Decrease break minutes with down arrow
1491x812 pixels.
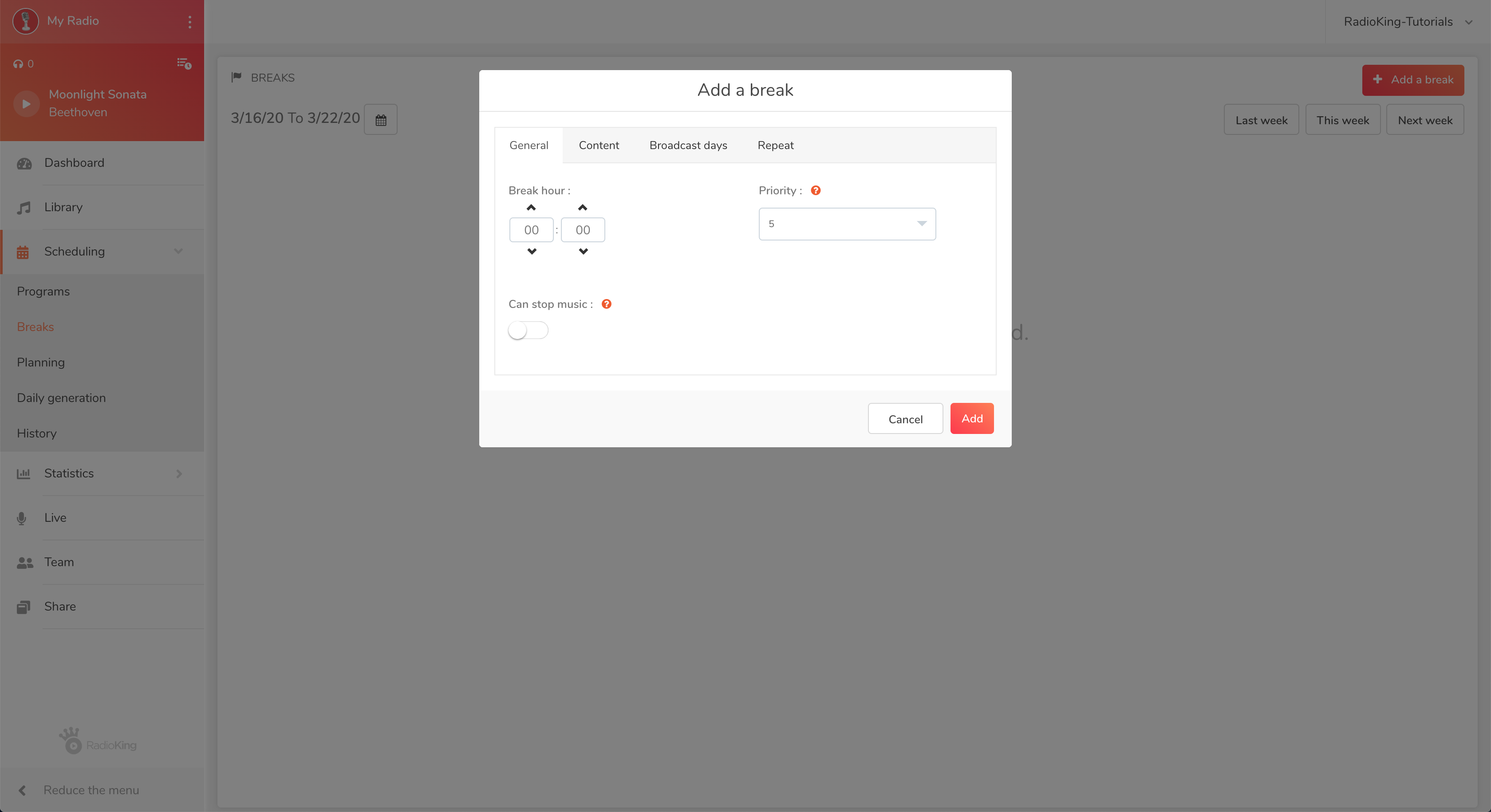[x=583, y=251]
